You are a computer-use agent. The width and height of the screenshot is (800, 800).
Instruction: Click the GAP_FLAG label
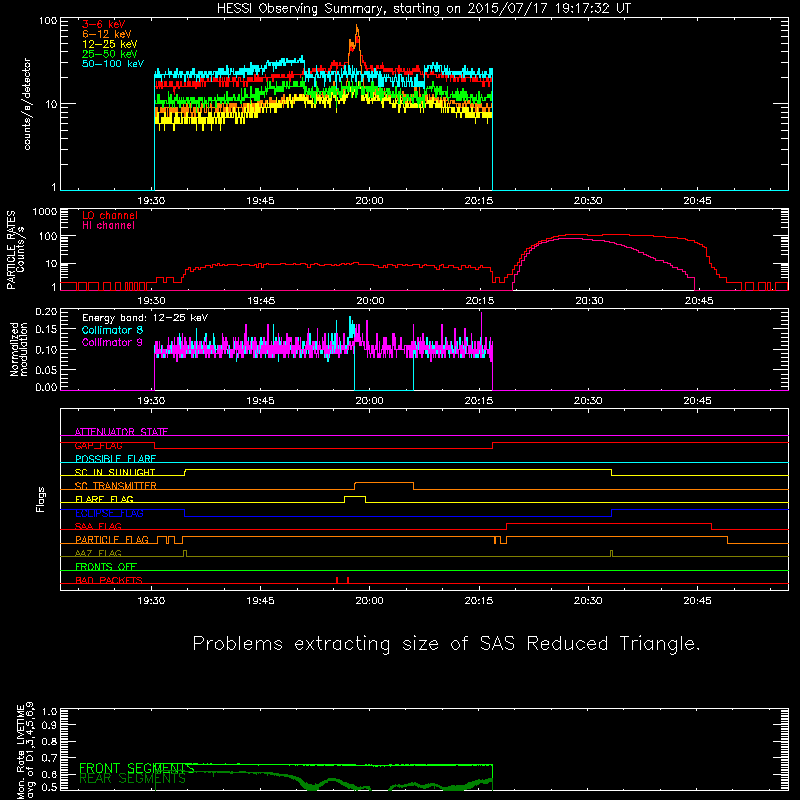pyautogui.click(x=98, y=445)
